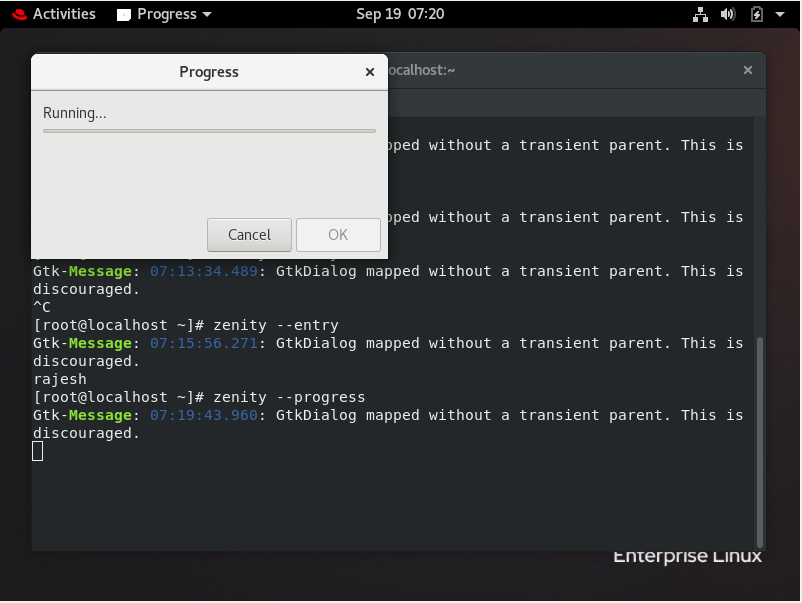Click the Progress application icon in top bar
Viewport: 802px width, 603px height.
(x=125, y=14)
